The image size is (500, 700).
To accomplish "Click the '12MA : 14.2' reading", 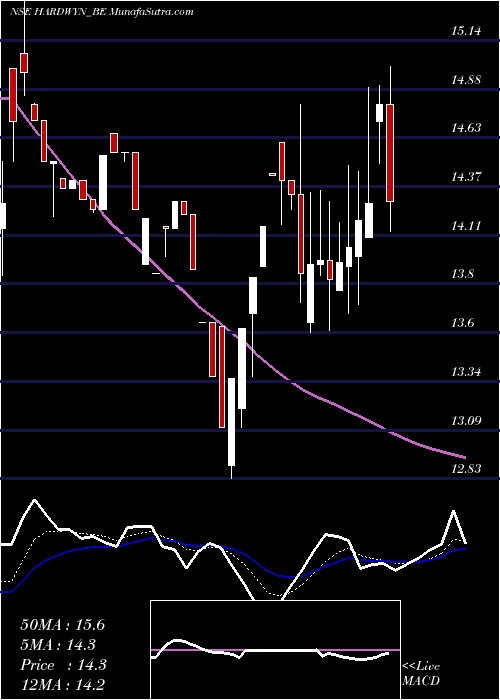I will 63,684.
